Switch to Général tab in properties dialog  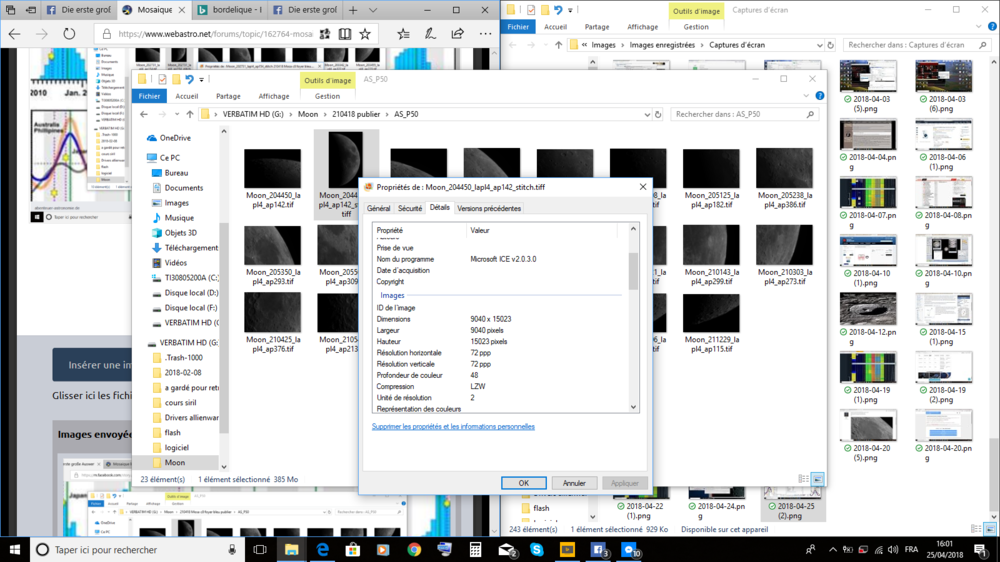pos(378,209)
